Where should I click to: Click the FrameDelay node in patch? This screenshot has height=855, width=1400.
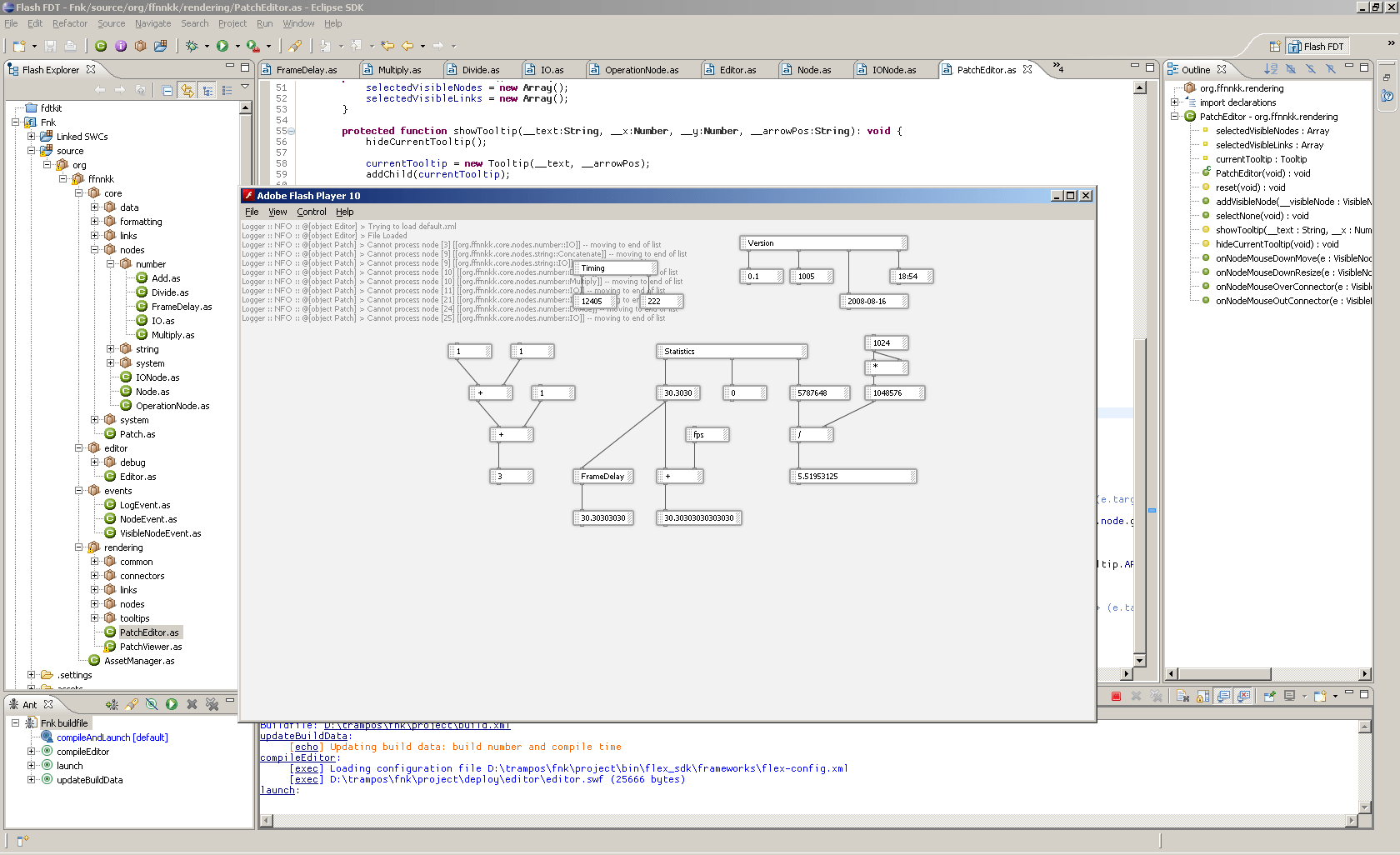click(603, 476)
